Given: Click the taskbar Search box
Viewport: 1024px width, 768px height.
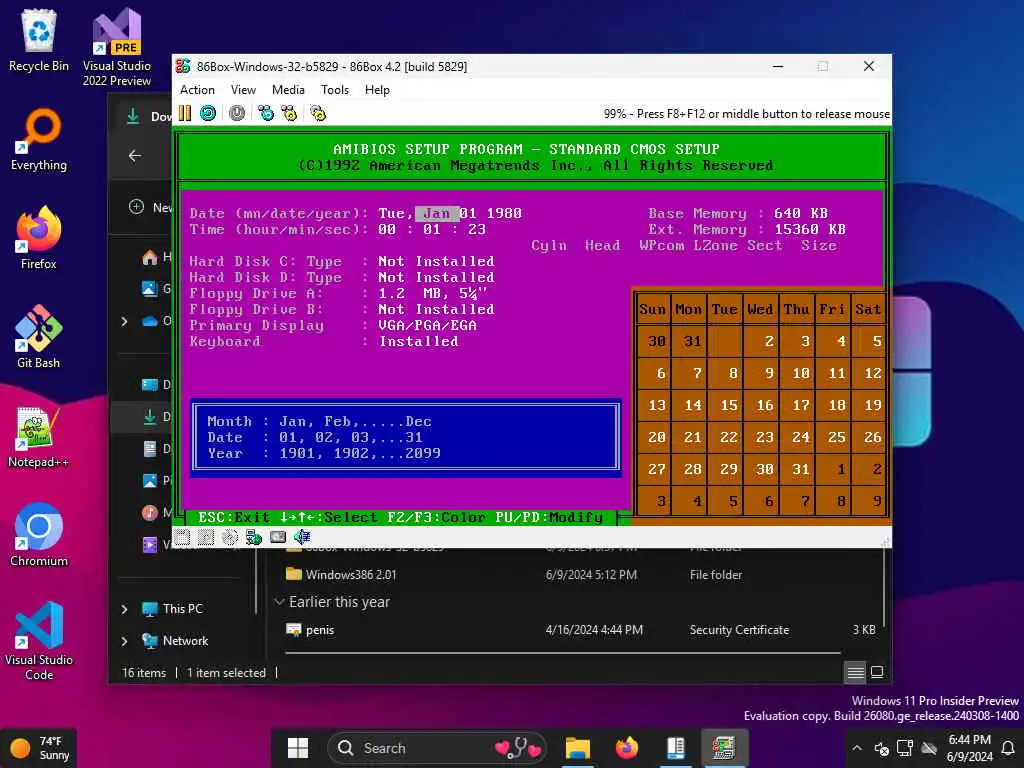Looking at the screenshot, I should point(438,748).
